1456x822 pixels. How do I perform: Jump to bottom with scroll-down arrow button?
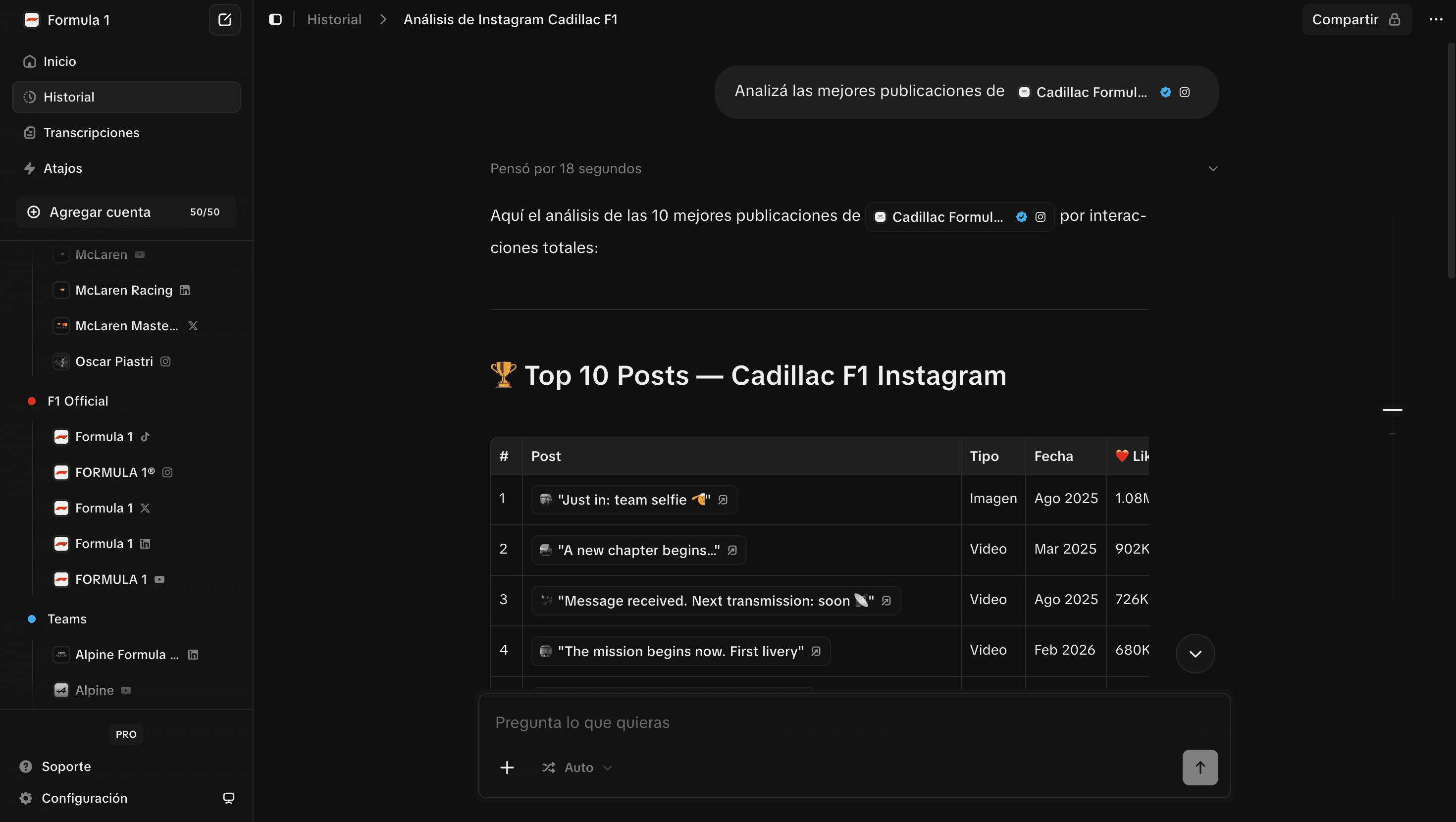[1195, 654]
